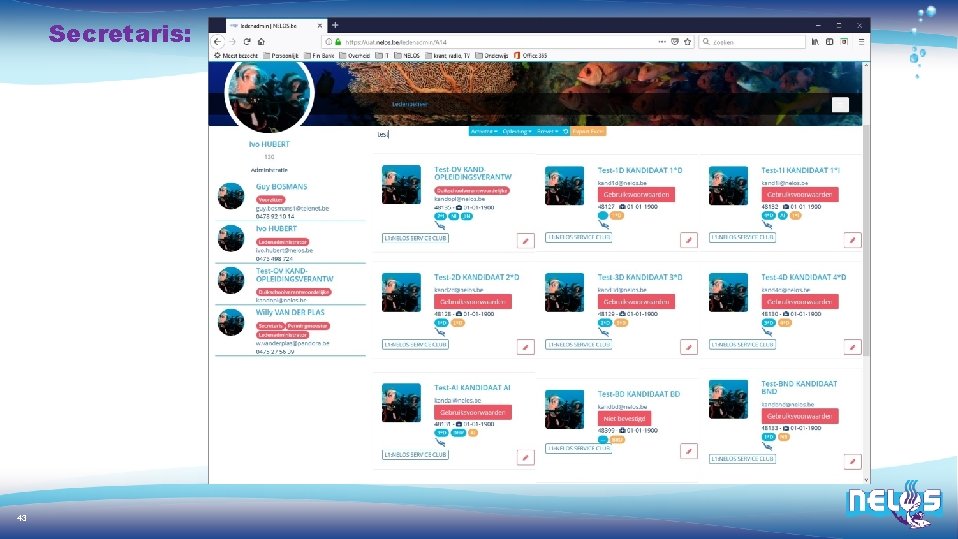
Task: Click the pencil icon on Test-AI KANDIDAAT card
Action: pos(525,457)
